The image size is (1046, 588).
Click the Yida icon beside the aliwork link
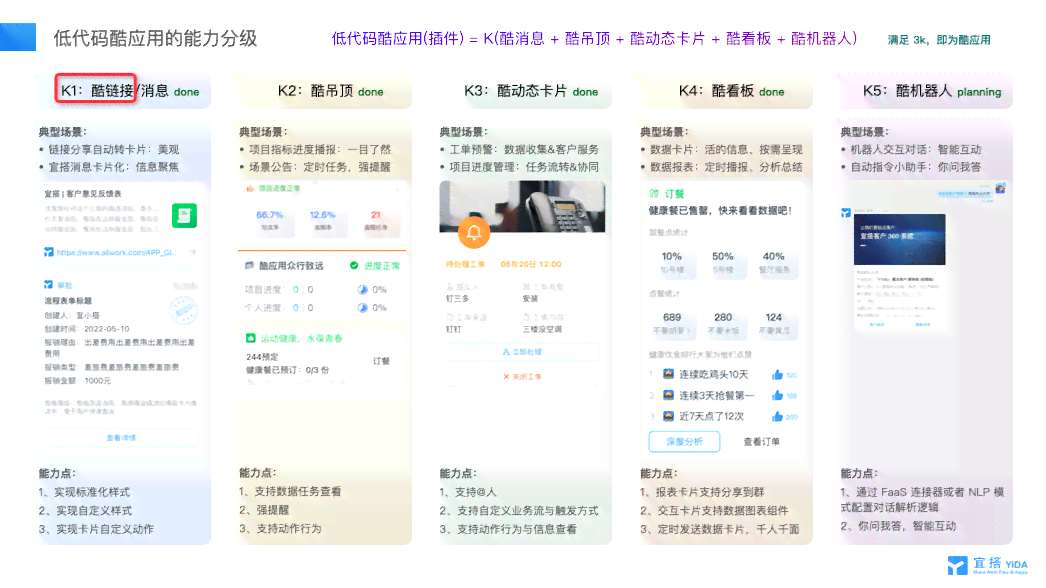pyautogui.click(x=49, y=252)
